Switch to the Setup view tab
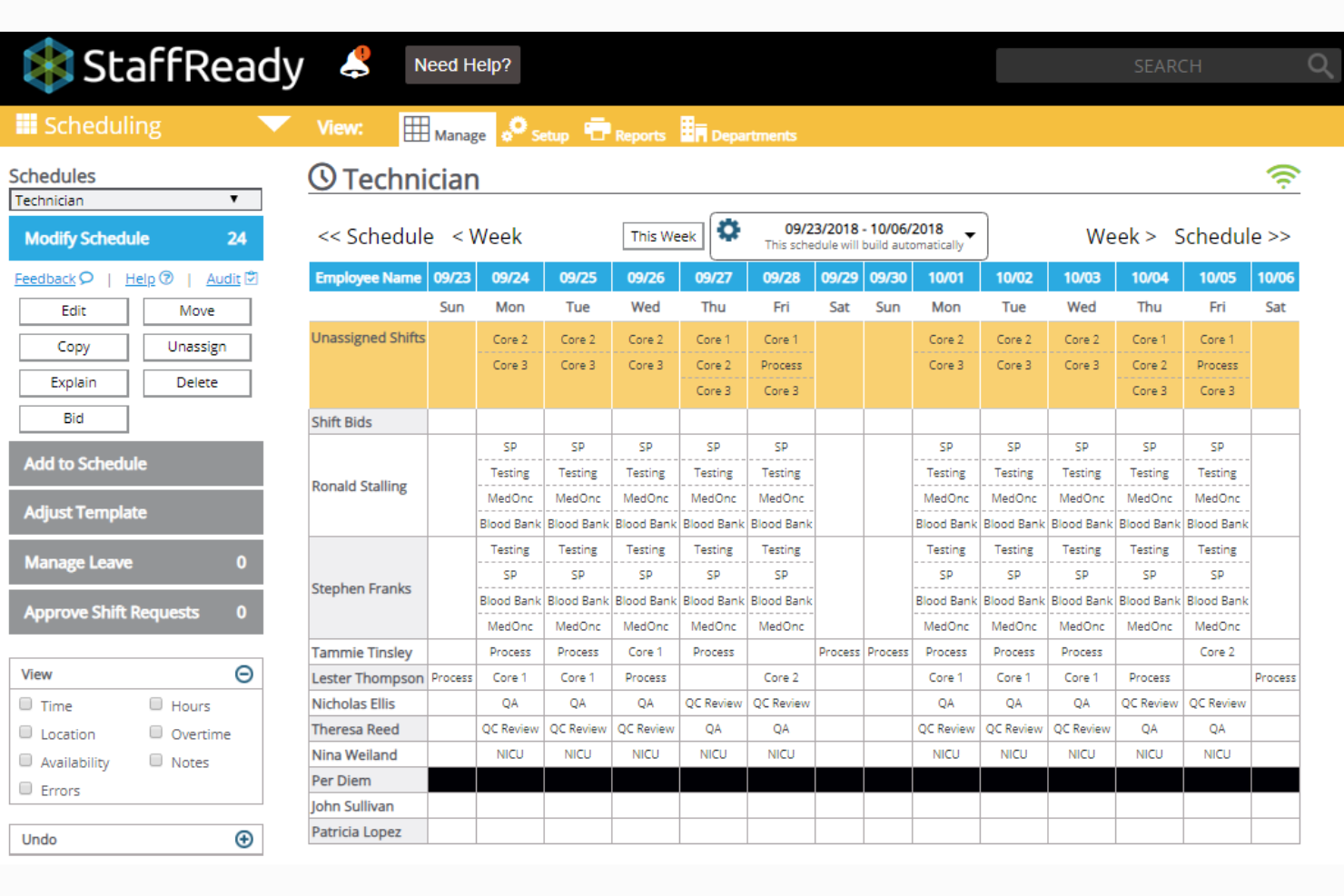 coord(536,131)
